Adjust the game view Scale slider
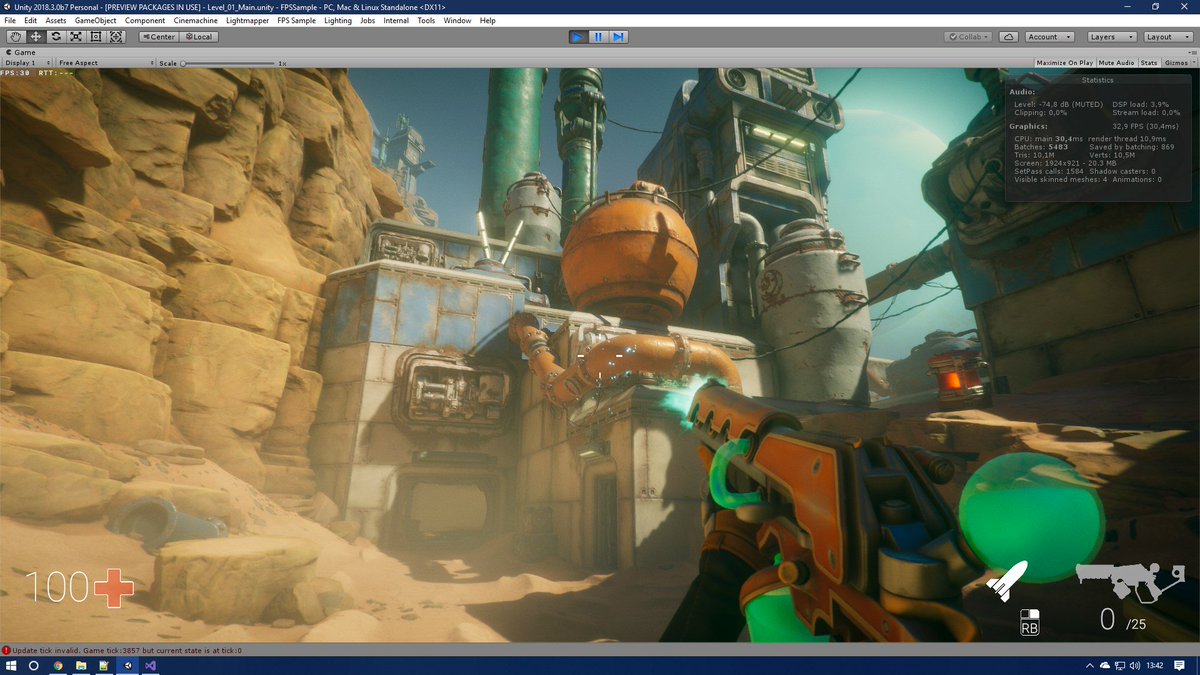1200x675 pixels. (x=228, y=63)
